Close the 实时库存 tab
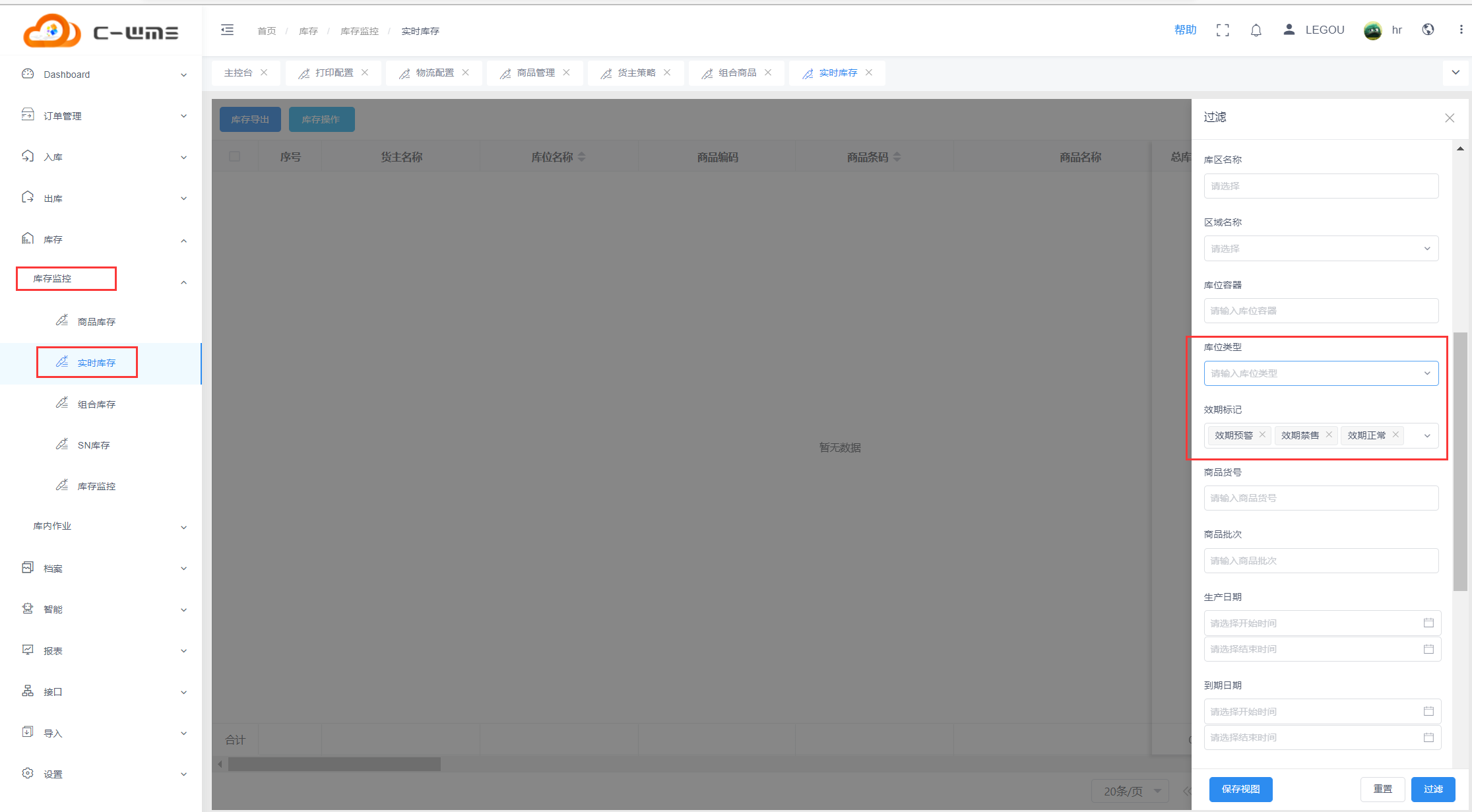 pos(869,73)
